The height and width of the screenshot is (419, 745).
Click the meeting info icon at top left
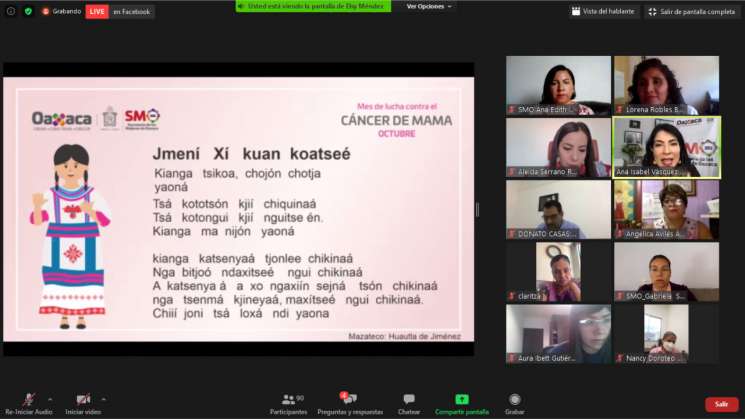pyautogui.click(x=9, y=11)
